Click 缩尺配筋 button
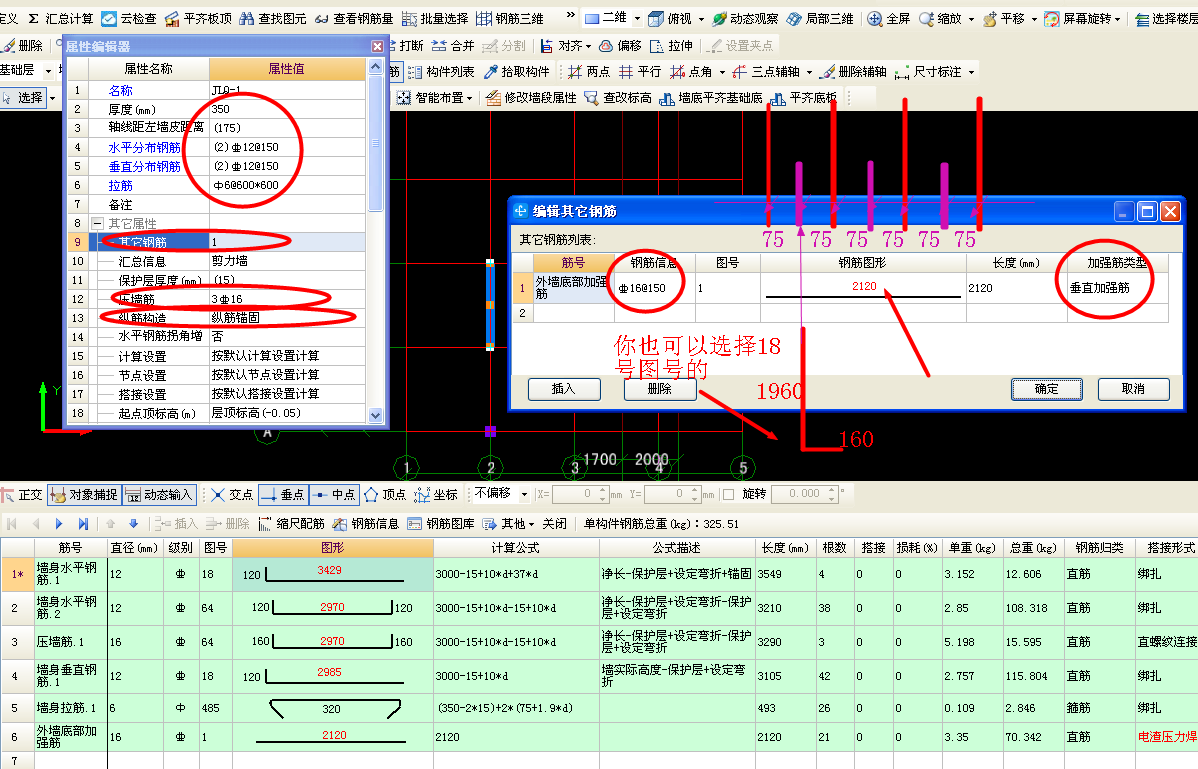The image size is (1198, 769). coord(292,524)
